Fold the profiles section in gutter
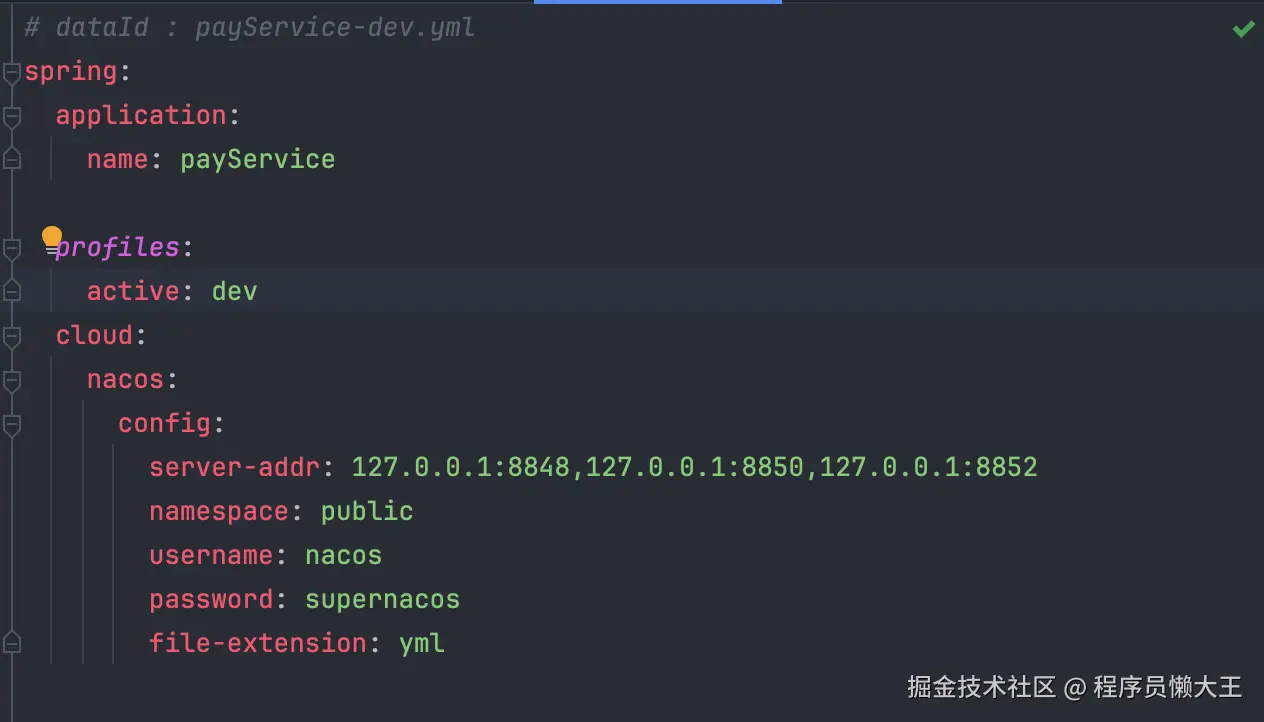This screenshot has width=1264, height=722. 11,247
